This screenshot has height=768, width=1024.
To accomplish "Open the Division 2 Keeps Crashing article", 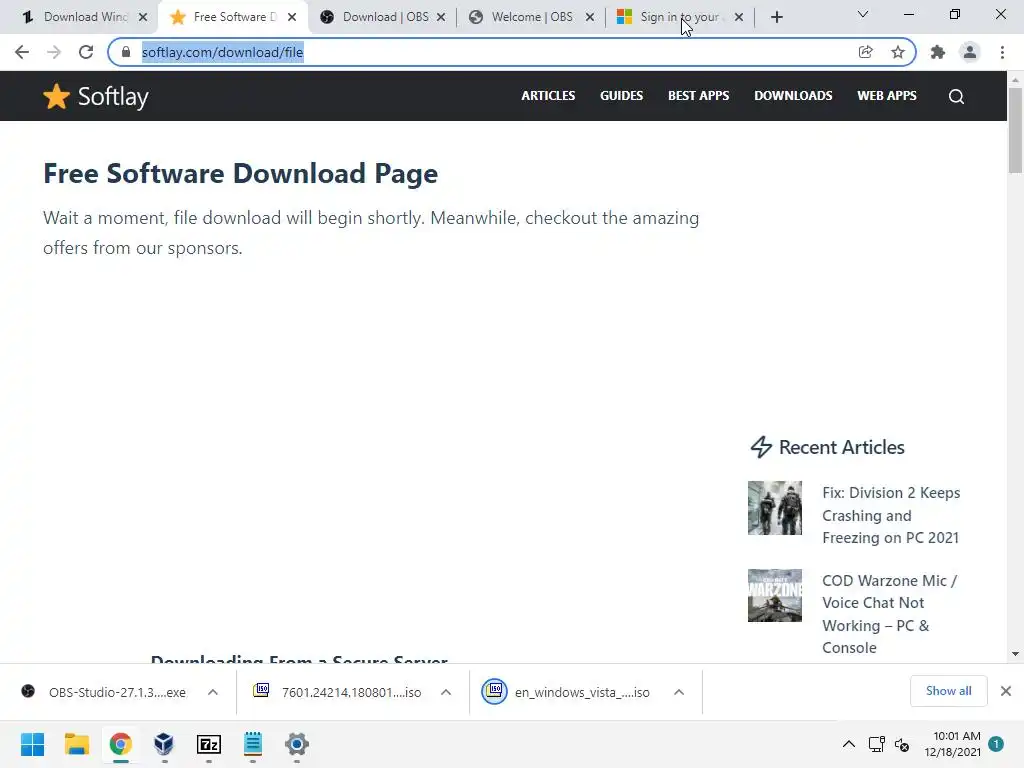I will 891,515.
